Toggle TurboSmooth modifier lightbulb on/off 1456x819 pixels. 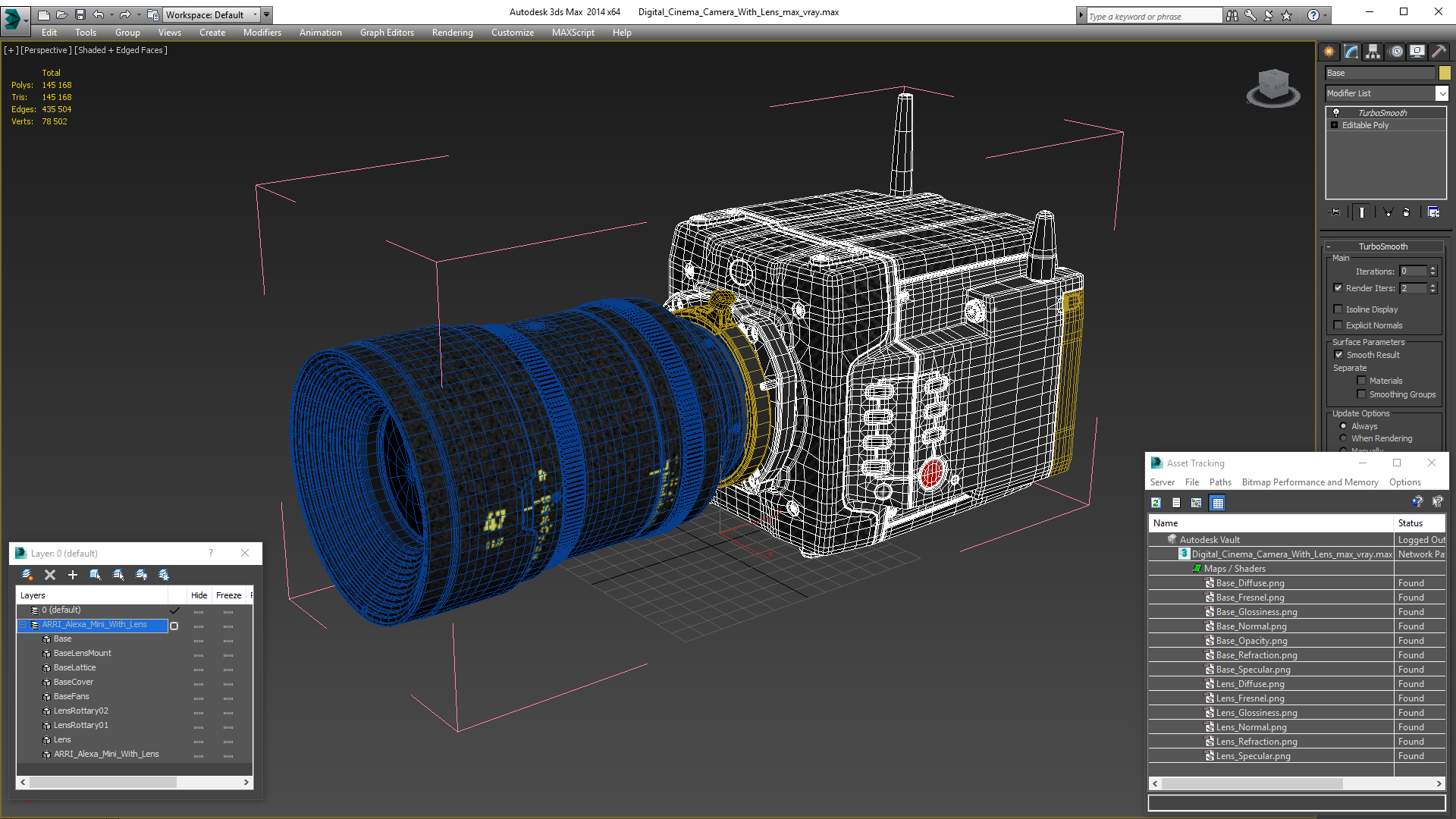pos(1336,112)
